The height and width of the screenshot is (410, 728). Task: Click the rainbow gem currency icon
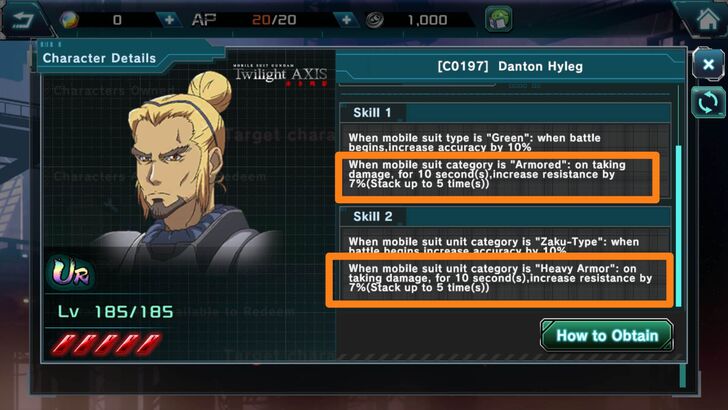(x=70, y=20)
